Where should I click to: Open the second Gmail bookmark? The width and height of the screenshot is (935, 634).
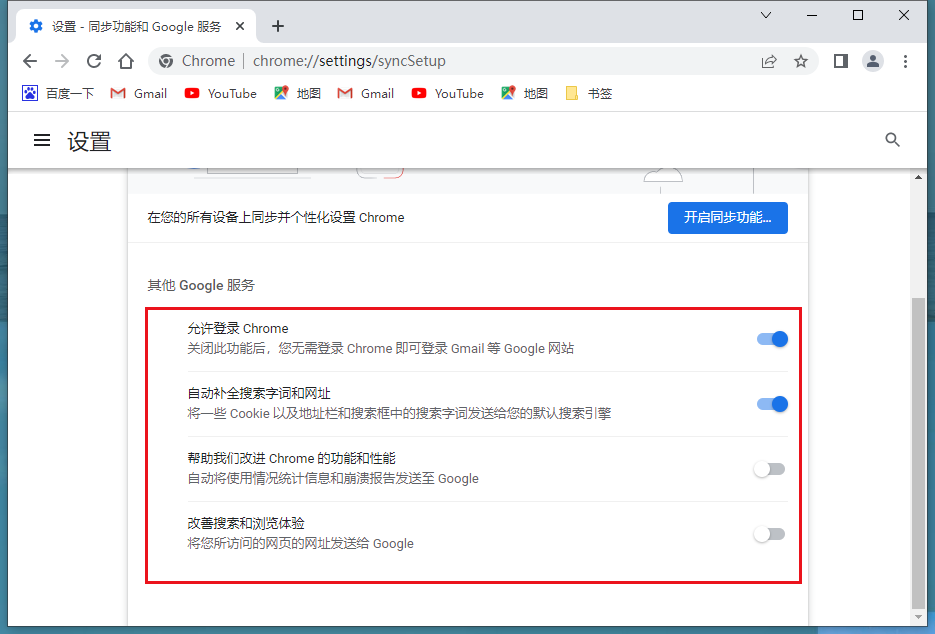click(x=366, y=93)
